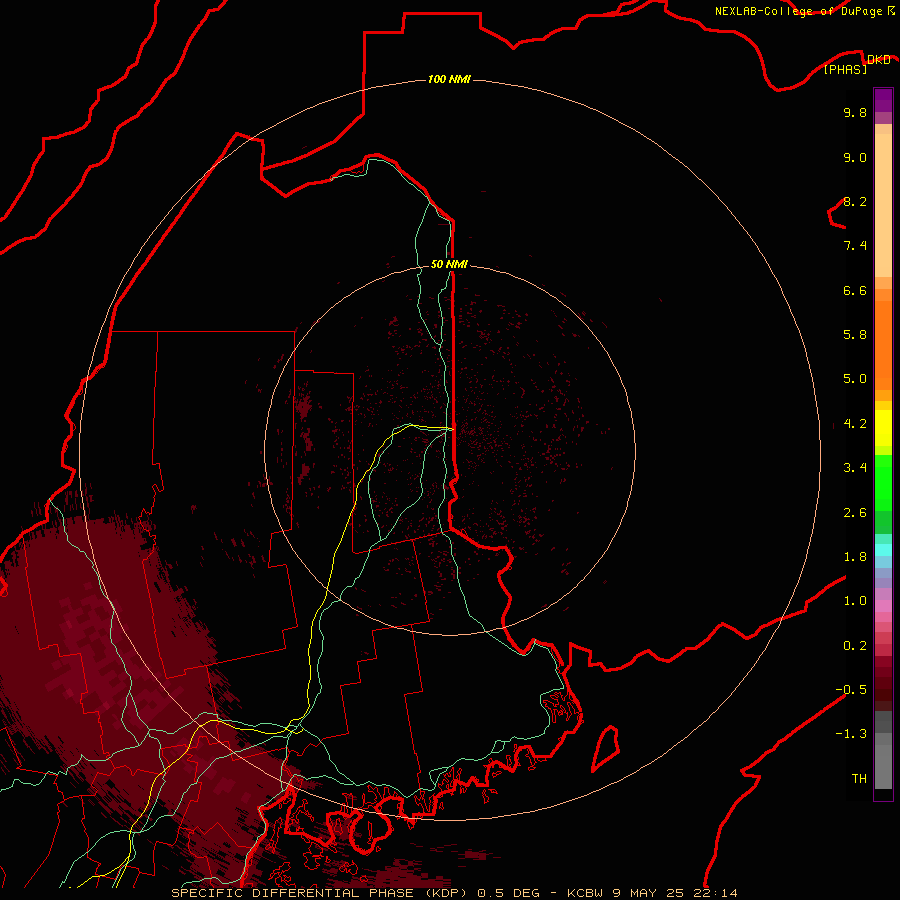Viewport: 900px width, 900px height.
Task: Click the TH threshold label on the scale
Action: tap(859, 778)
